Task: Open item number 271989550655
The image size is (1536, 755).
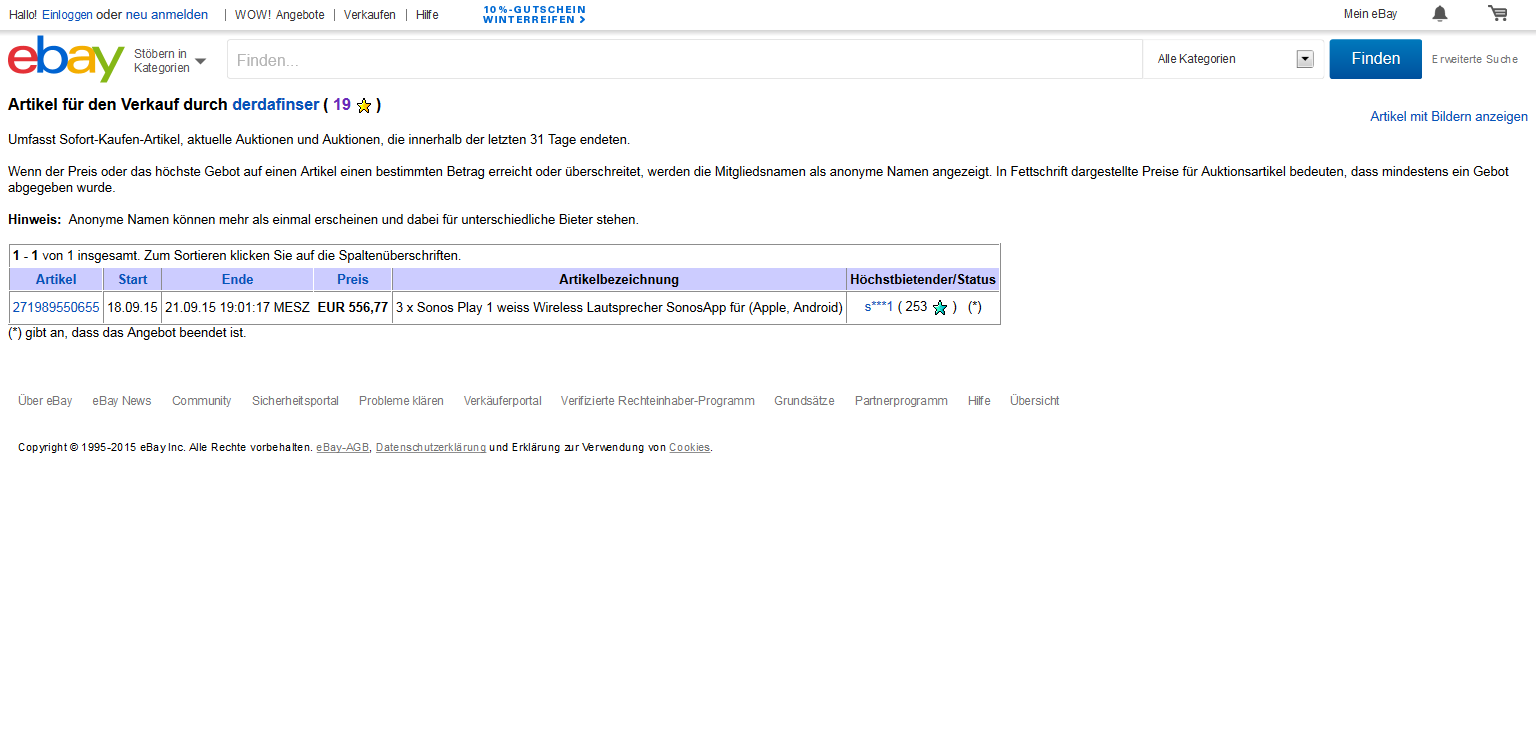Action: pyautogui.click(x=56, y=307)
